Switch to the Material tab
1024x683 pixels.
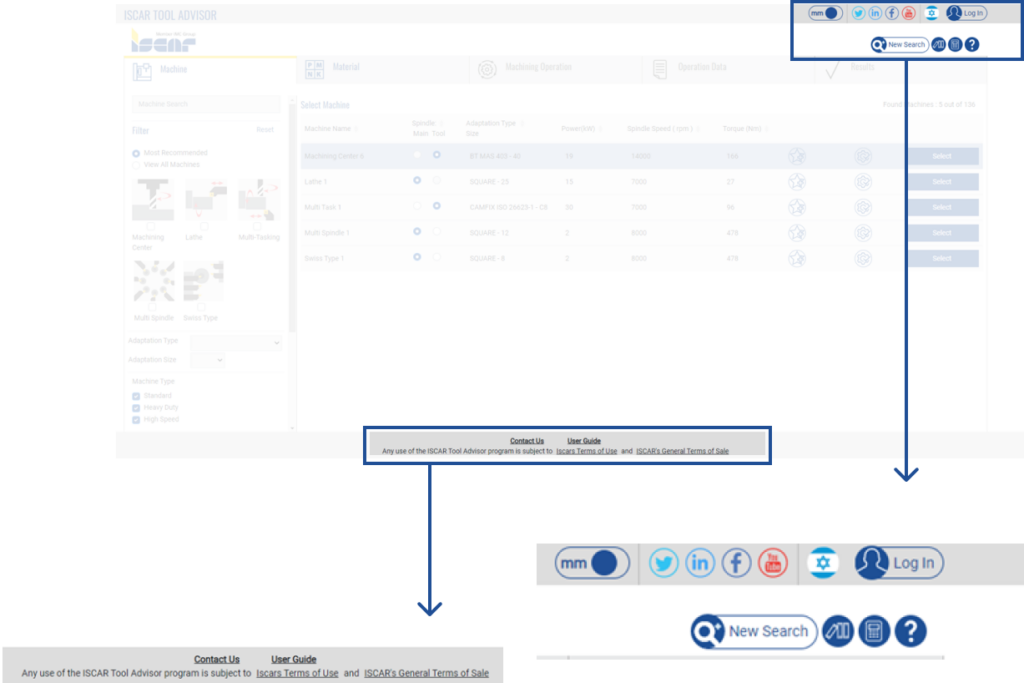pos(382,69)
